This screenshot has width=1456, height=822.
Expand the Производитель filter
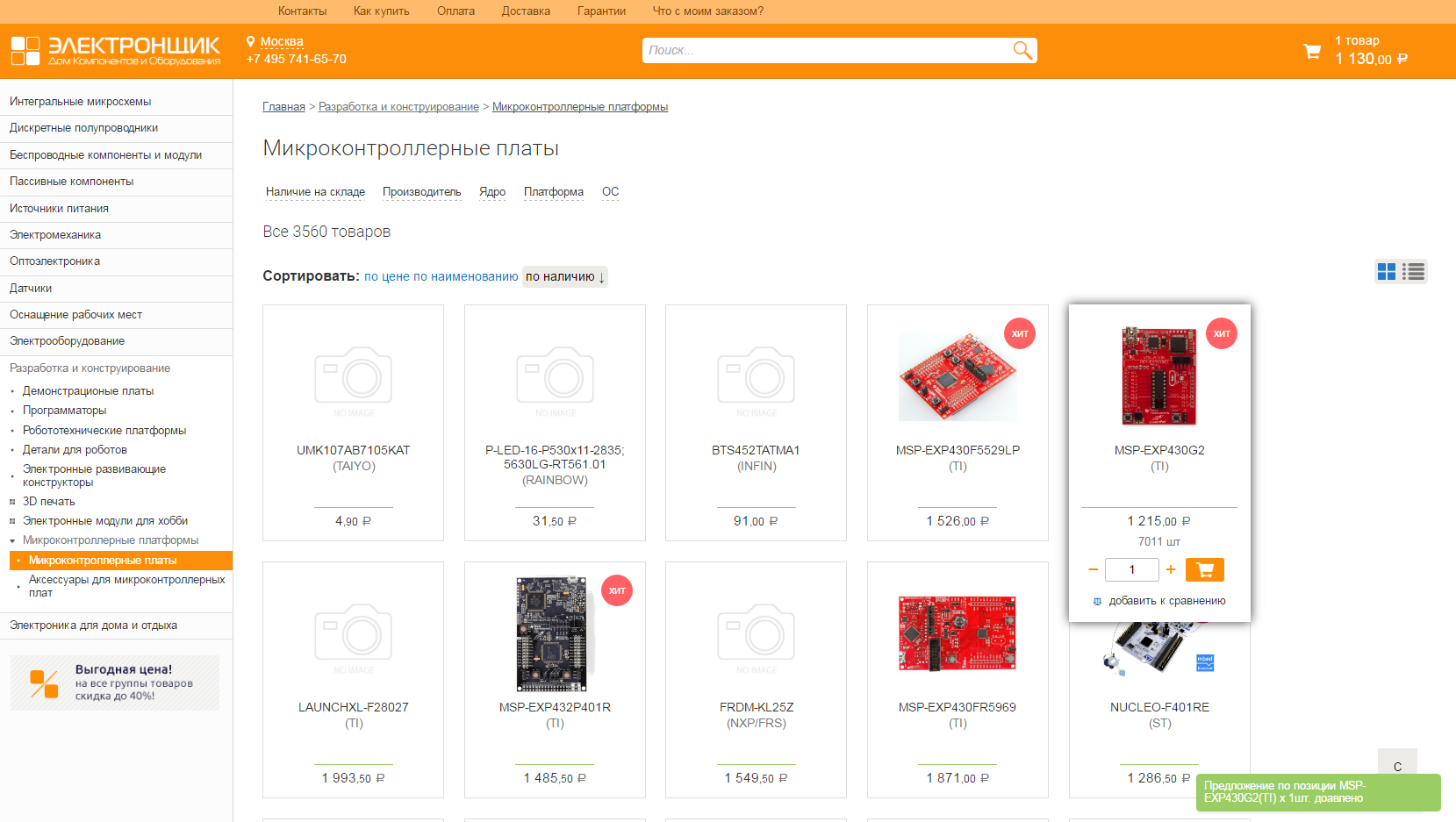coord(421,192)
